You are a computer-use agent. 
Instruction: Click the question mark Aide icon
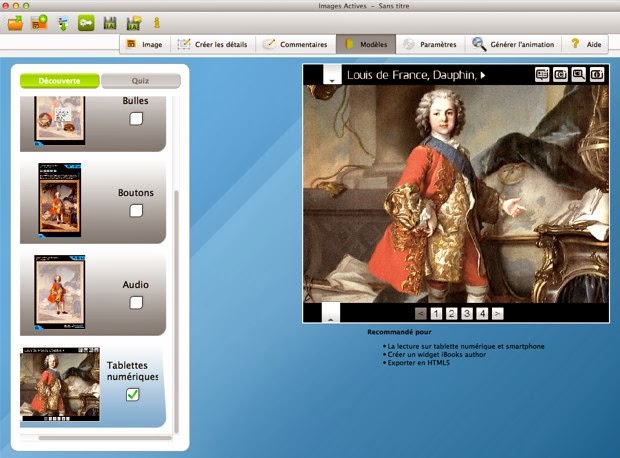pos(575,44)
